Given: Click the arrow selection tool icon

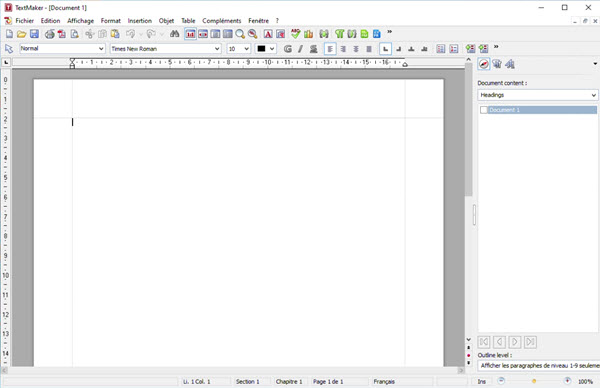Looking at the screenshot, I should tap(8, 49).
